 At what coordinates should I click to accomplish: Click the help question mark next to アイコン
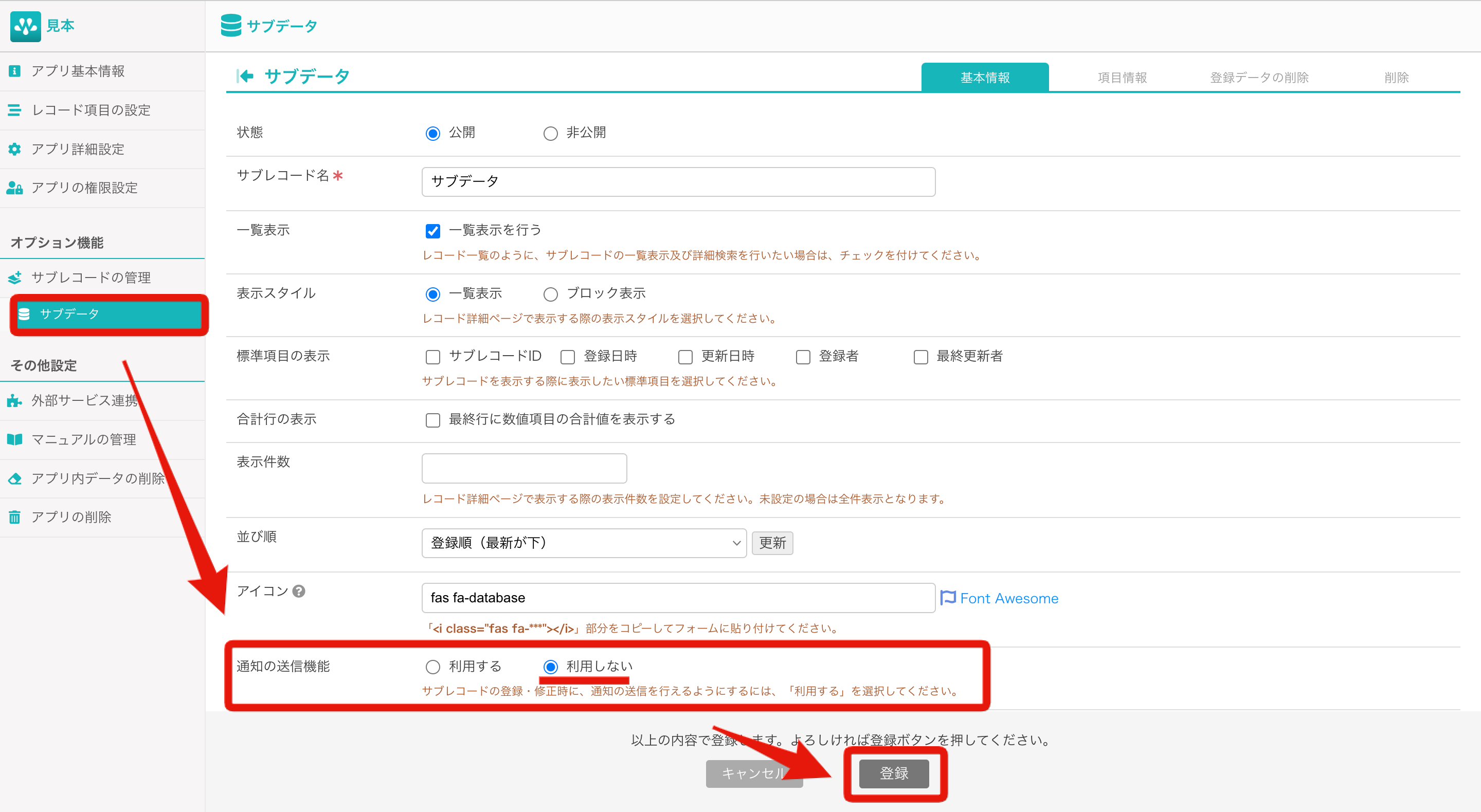(x=298, y=592)
